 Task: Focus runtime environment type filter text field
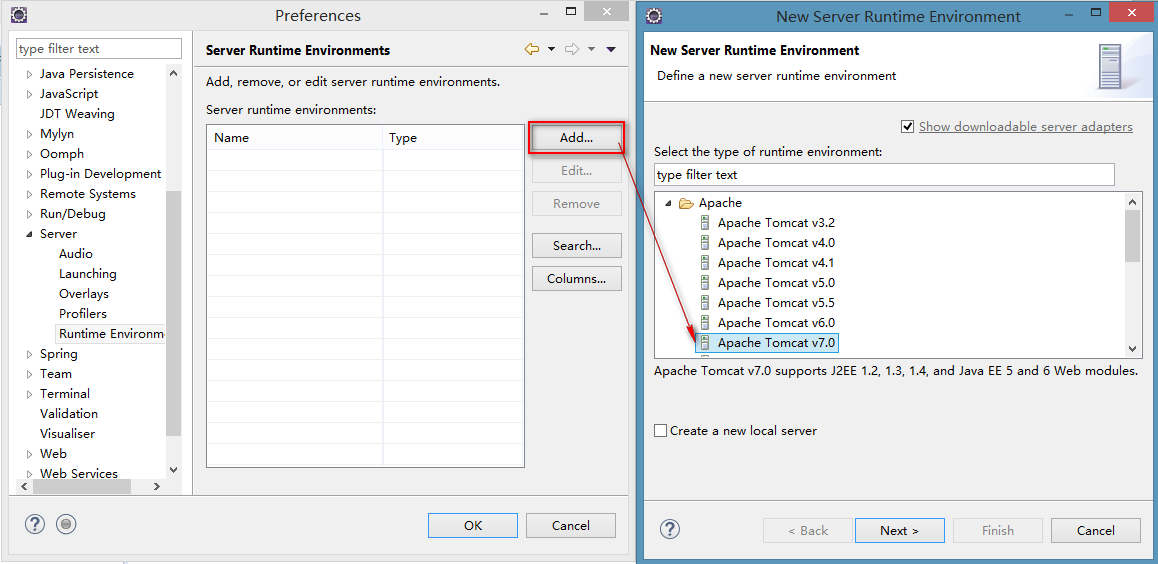coord(884,175)
